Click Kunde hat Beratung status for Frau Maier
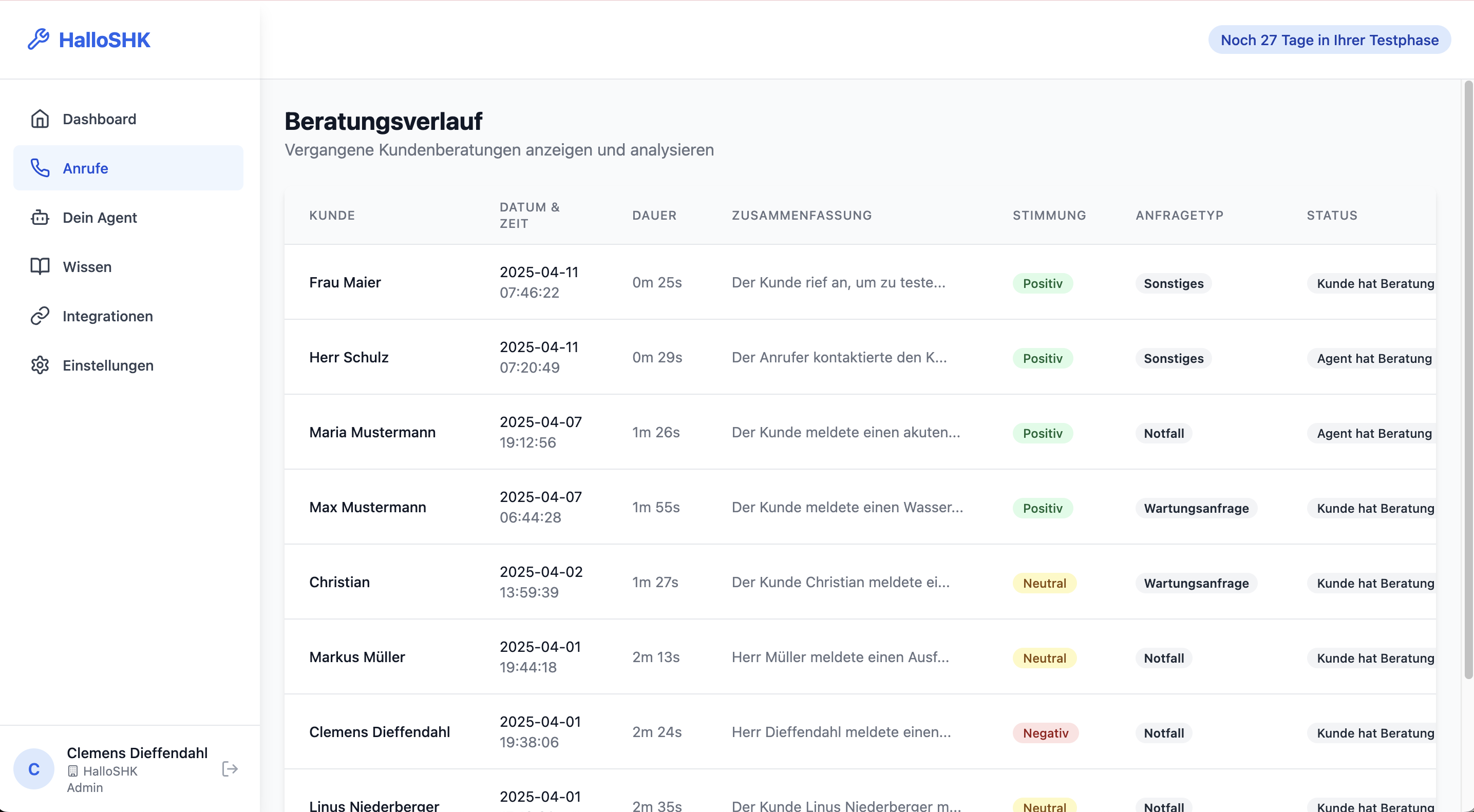 click(1372, 283)
